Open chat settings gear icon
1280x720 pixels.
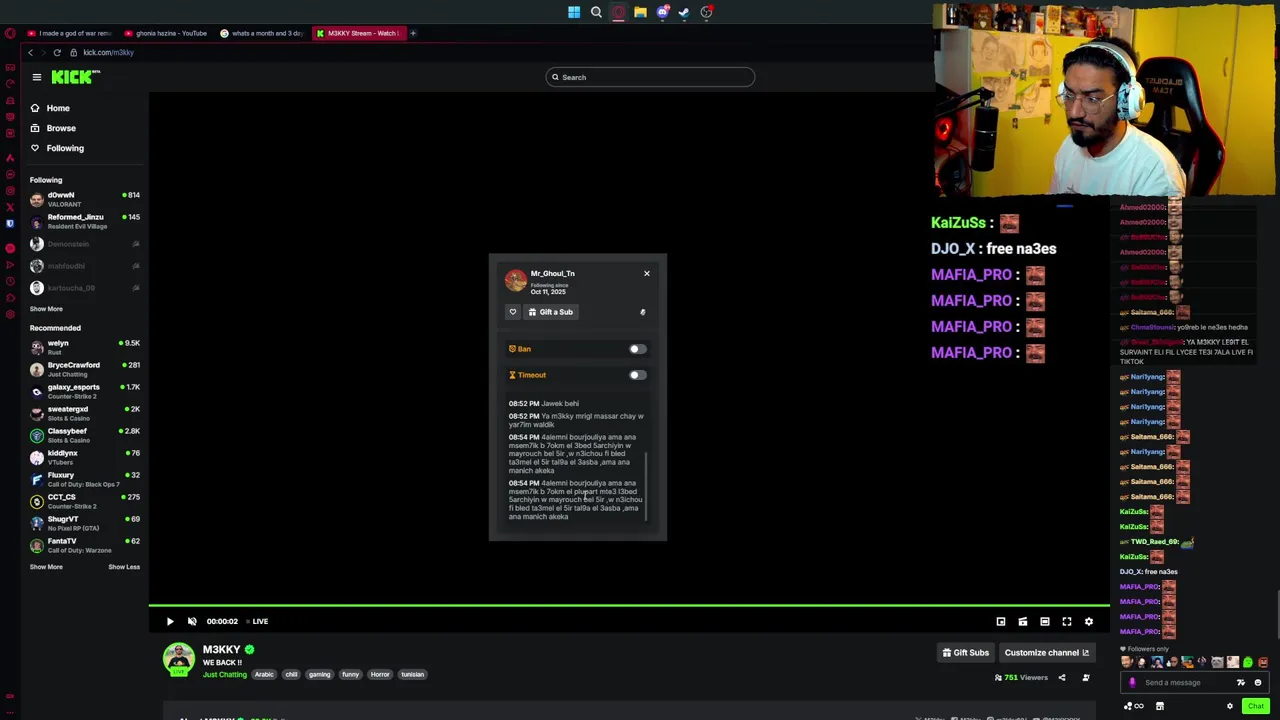point(1230,706)
